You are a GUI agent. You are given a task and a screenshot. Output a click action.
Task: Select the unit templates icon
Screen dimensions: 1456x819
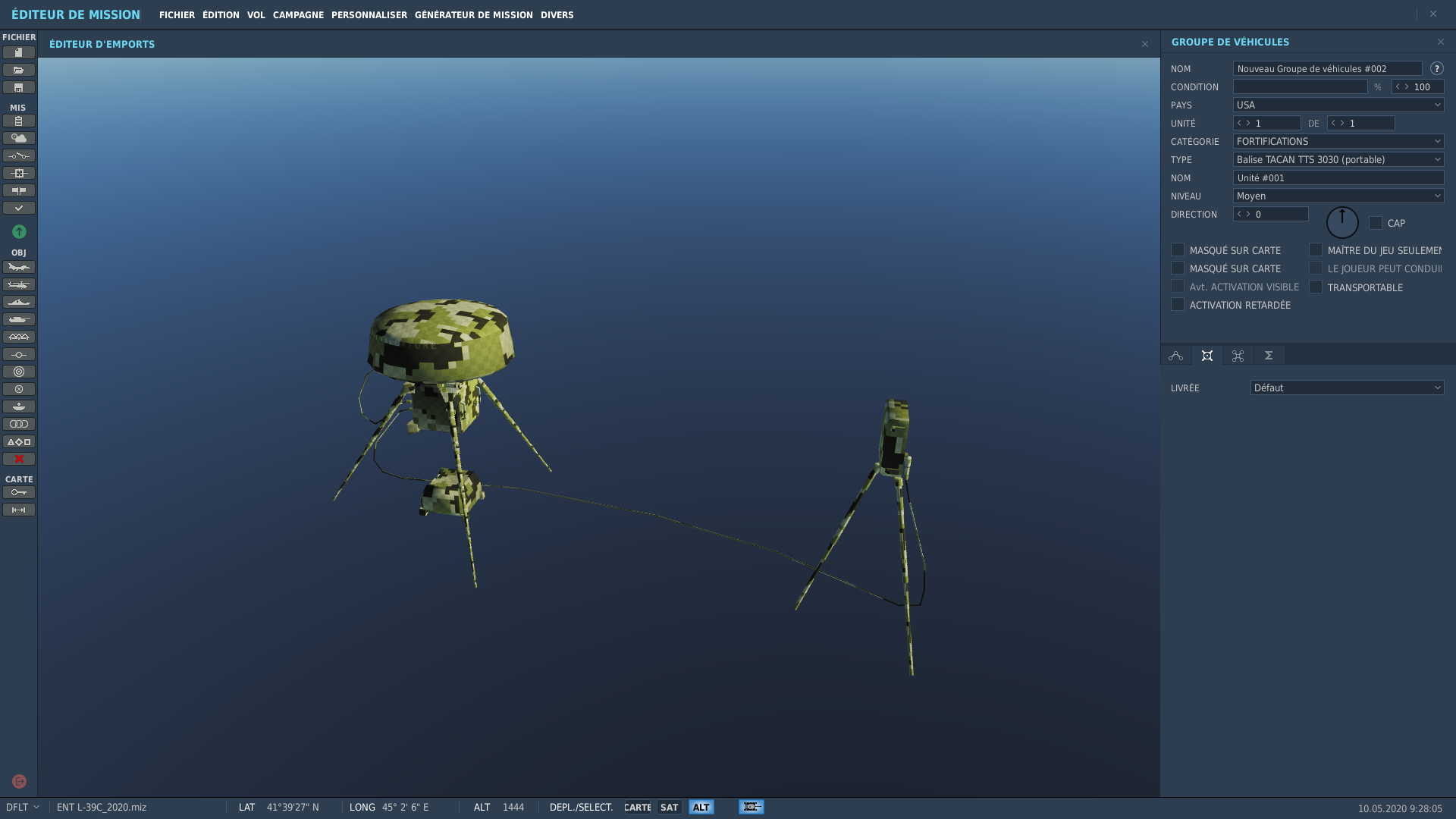19,406
